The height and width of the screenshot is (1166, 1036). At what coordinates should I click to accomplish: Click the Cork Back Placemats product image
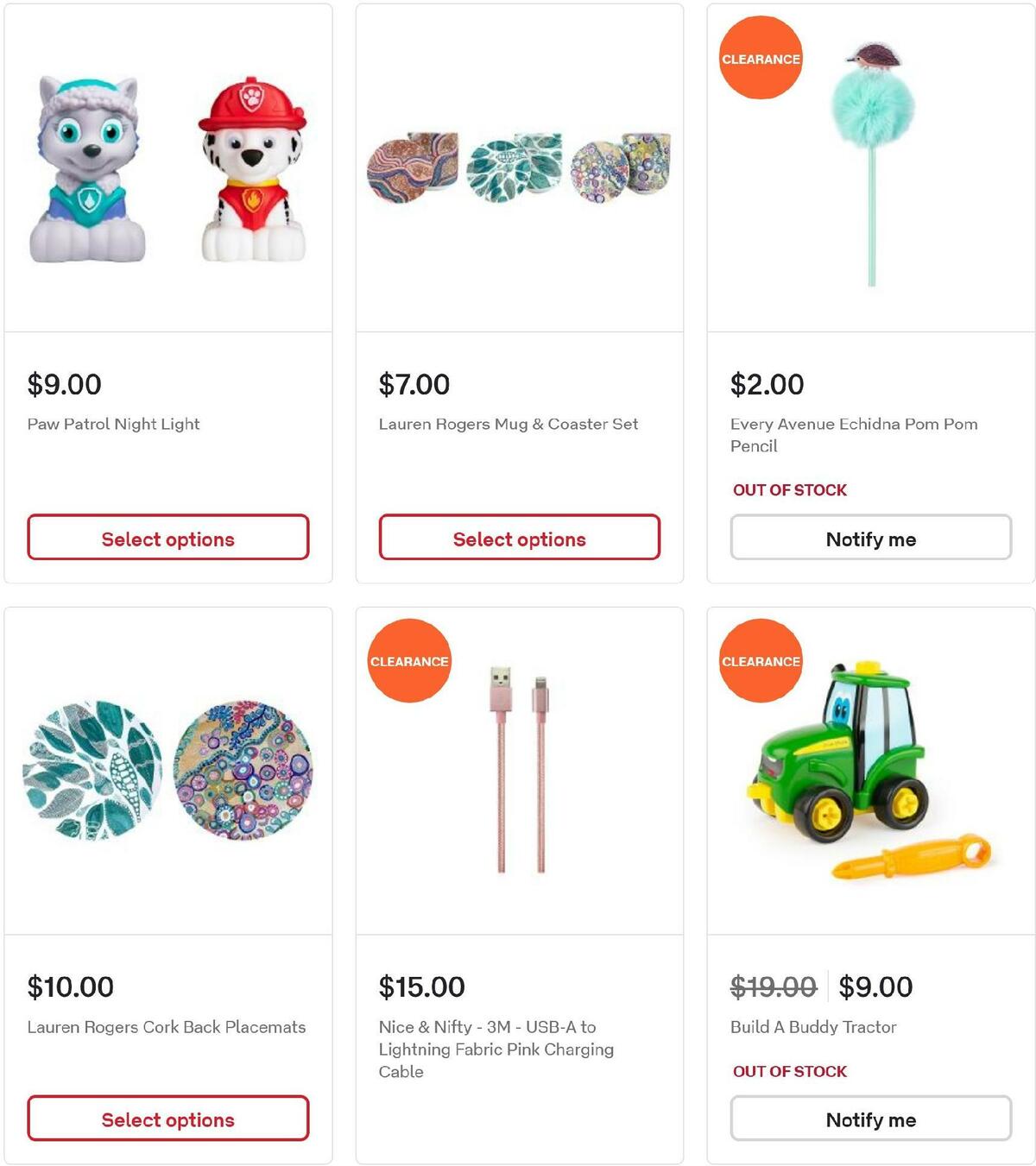point(168,768)
